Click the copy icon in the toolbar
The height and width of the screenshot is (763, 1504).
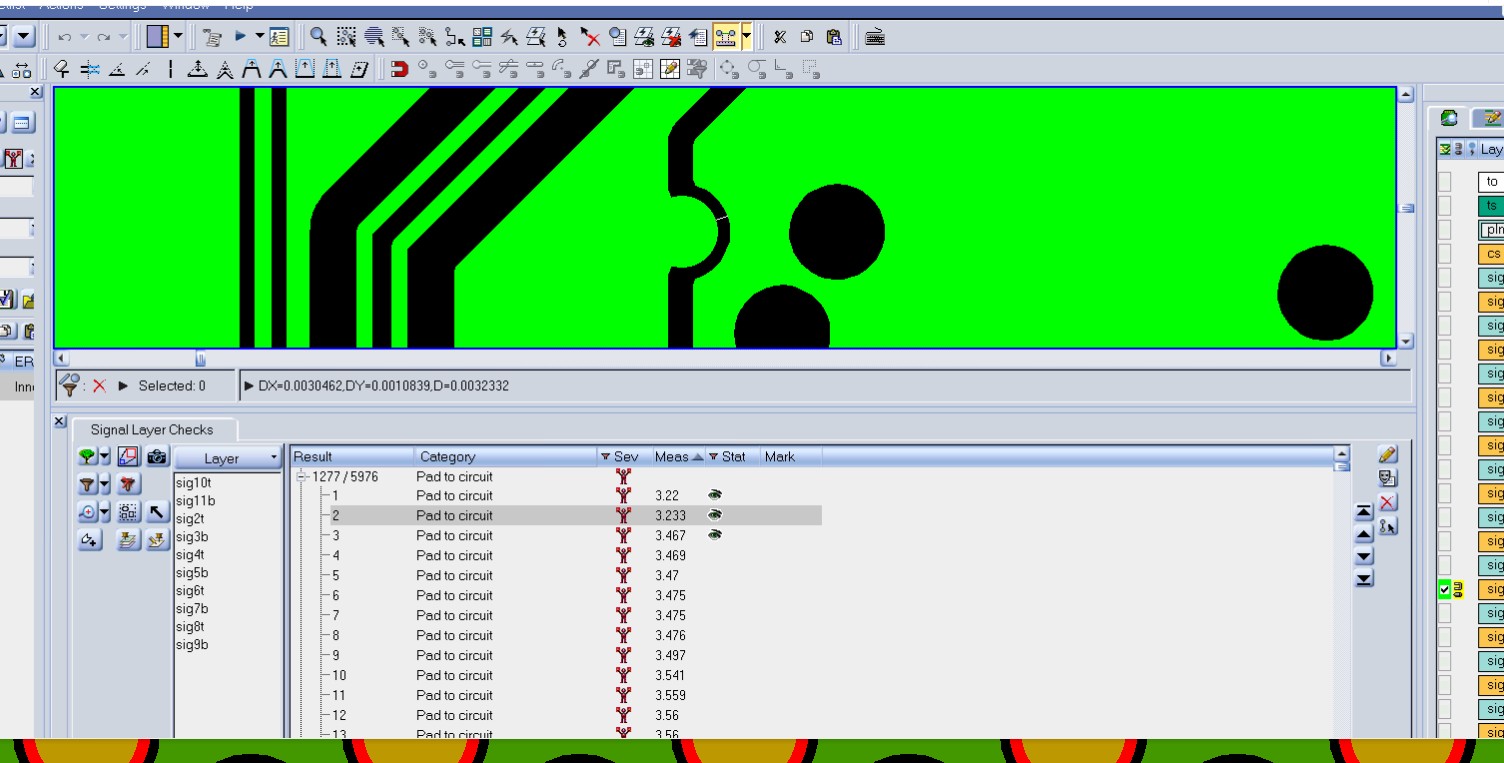(x=807, y=38)
